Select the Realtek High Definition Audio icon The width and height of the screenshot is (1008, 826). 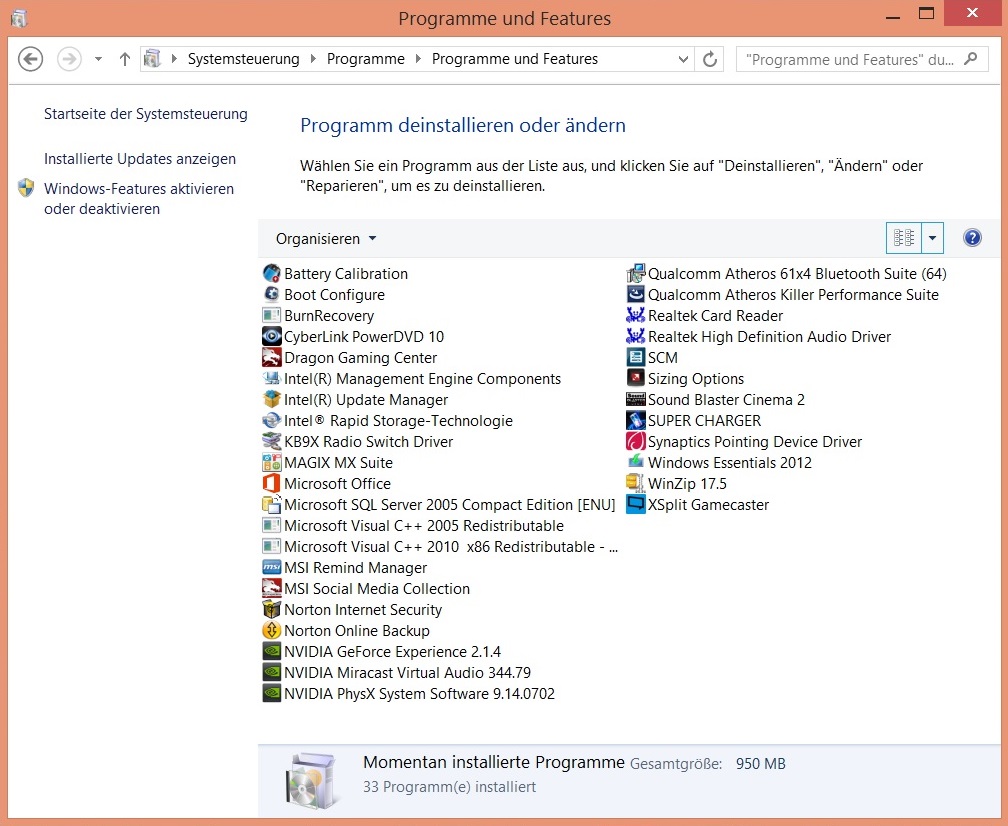point(635,336)
